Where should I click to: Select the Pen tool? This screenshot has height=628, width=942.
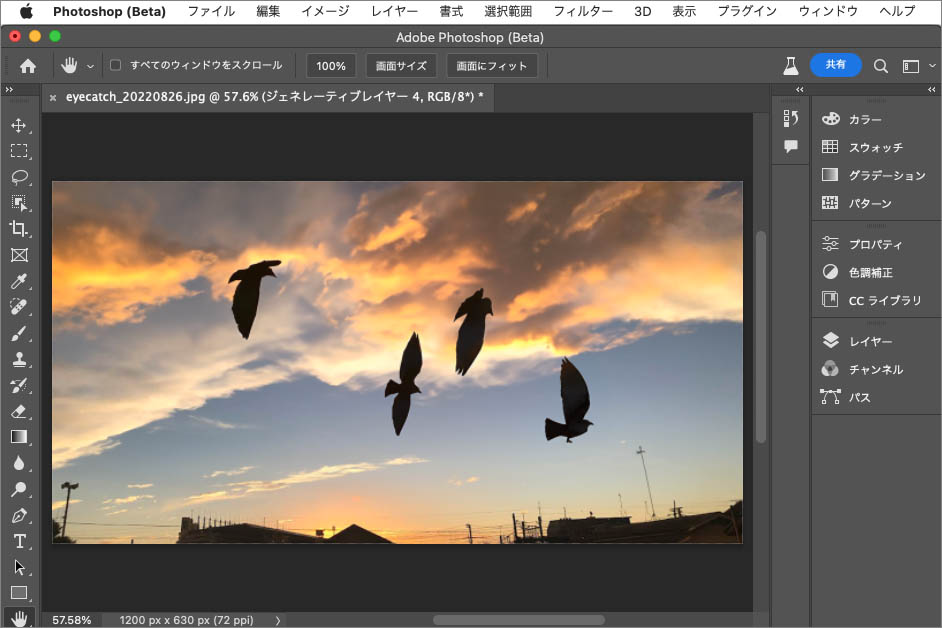point(19,515)
